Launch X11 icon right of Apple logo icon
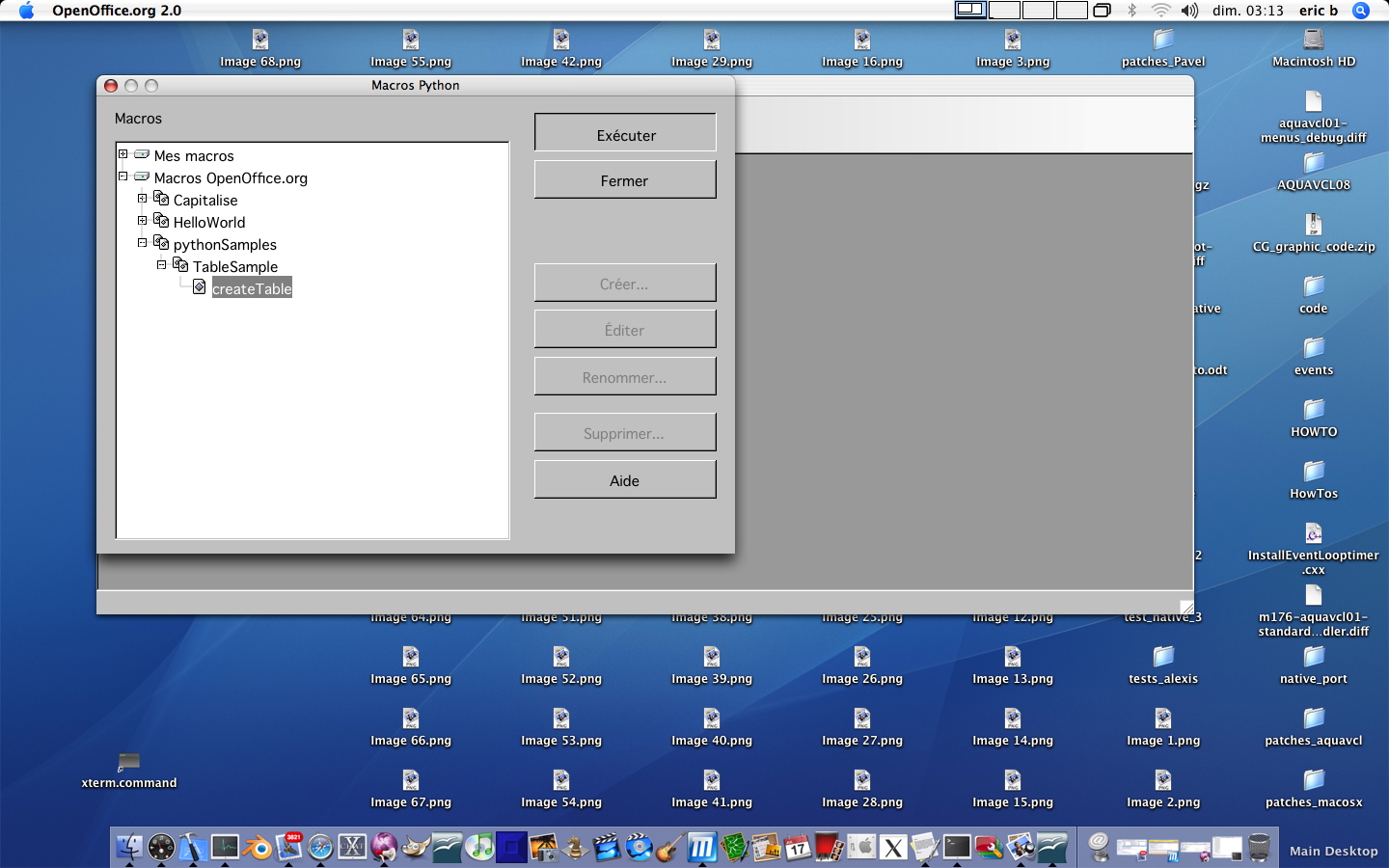The width and height of the screenshot is (1389, 868). coord(893,848)
